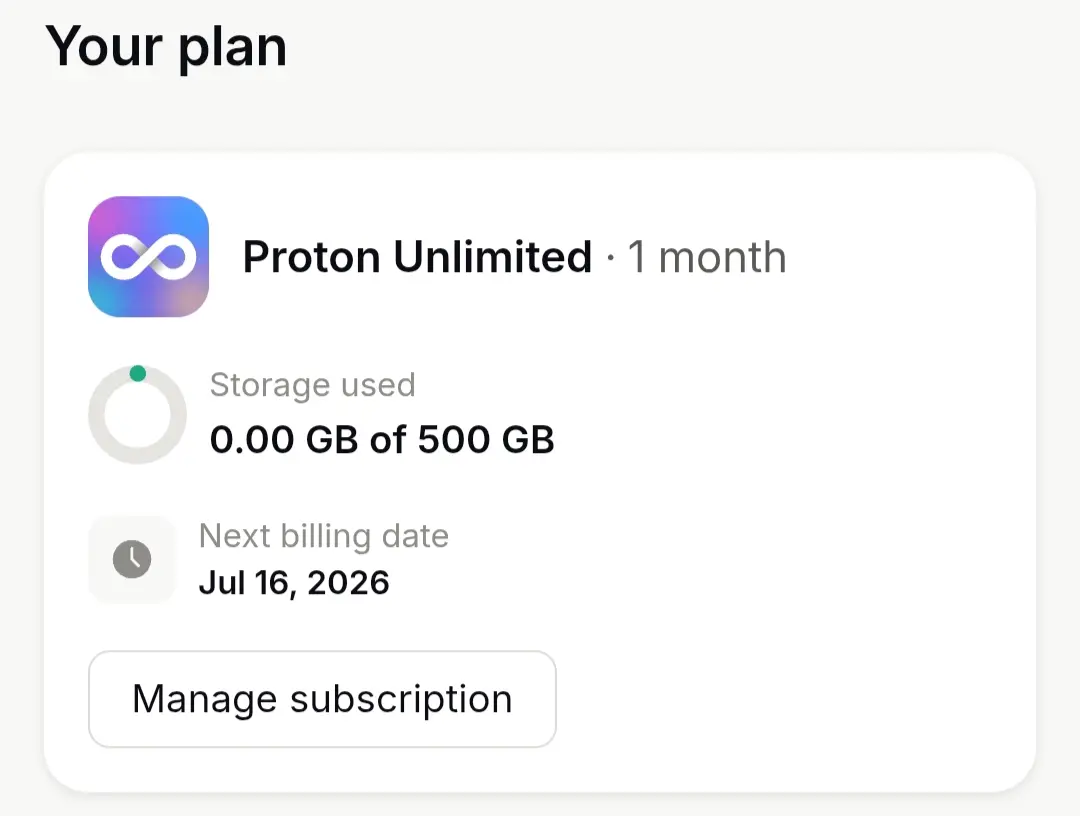Open Manage subscription

(x=322, y=699)
